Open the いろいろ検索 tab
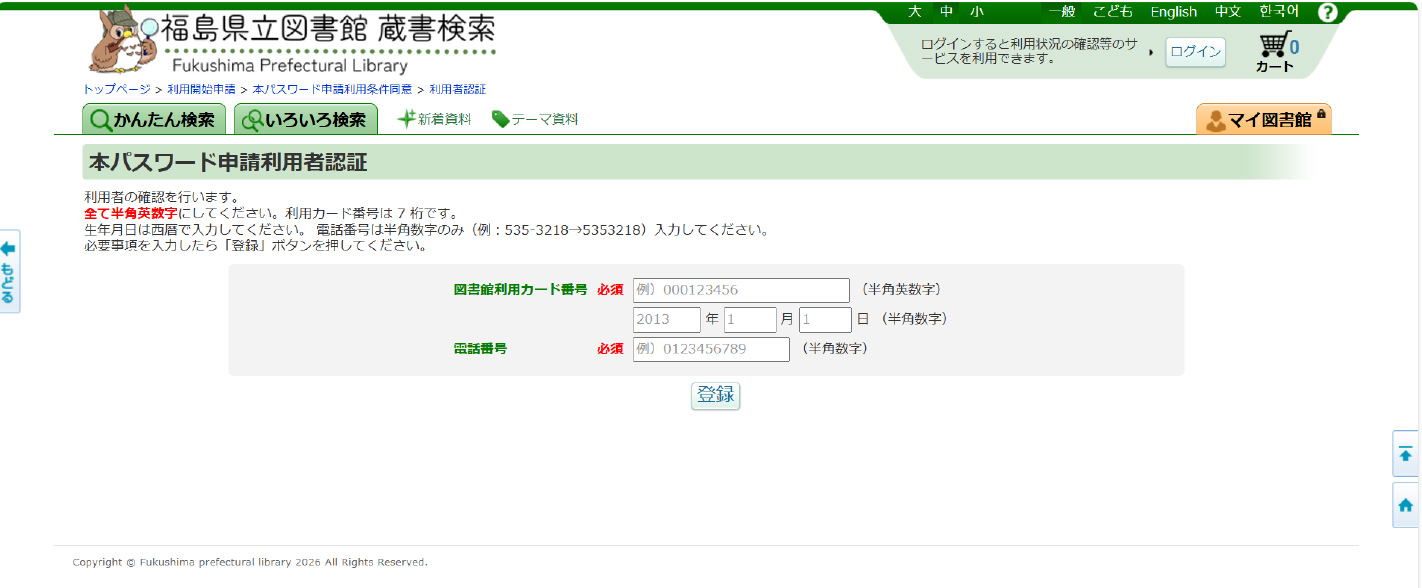The width and height of the screenshot is (1422, 588). [x=306, y=120]
